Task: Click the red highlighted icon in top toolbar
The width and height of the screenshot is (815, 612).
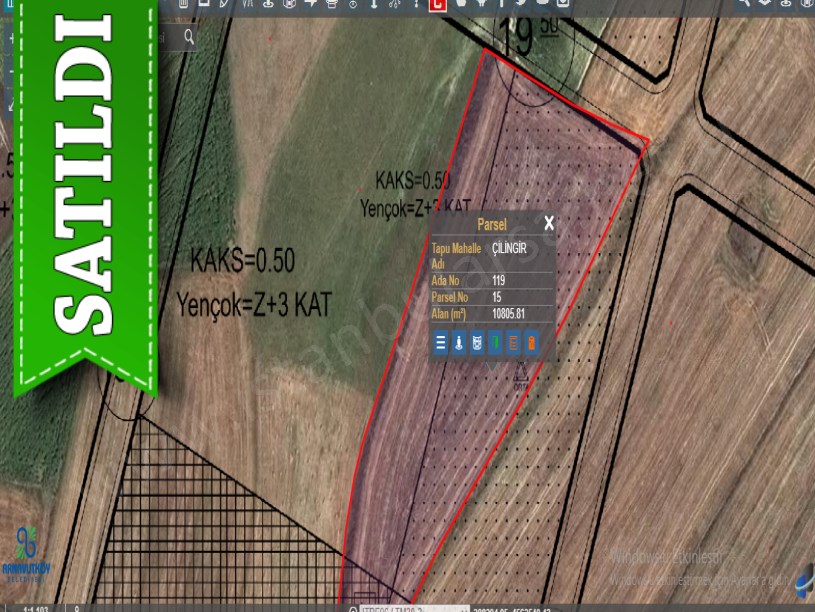Action: point(437,4)
